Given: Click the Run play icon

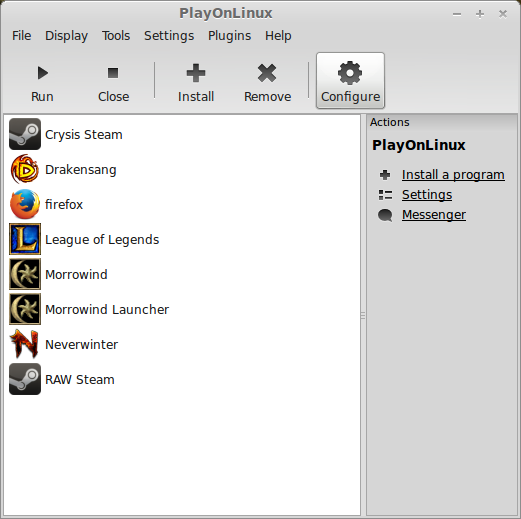Looking at the screenshot, I should (43, 73).
